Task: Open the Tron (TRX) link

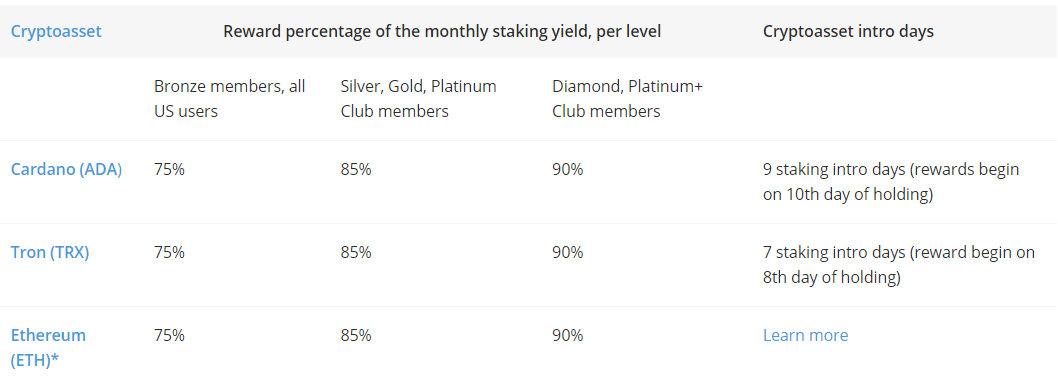Action: (x=50, y=252)
